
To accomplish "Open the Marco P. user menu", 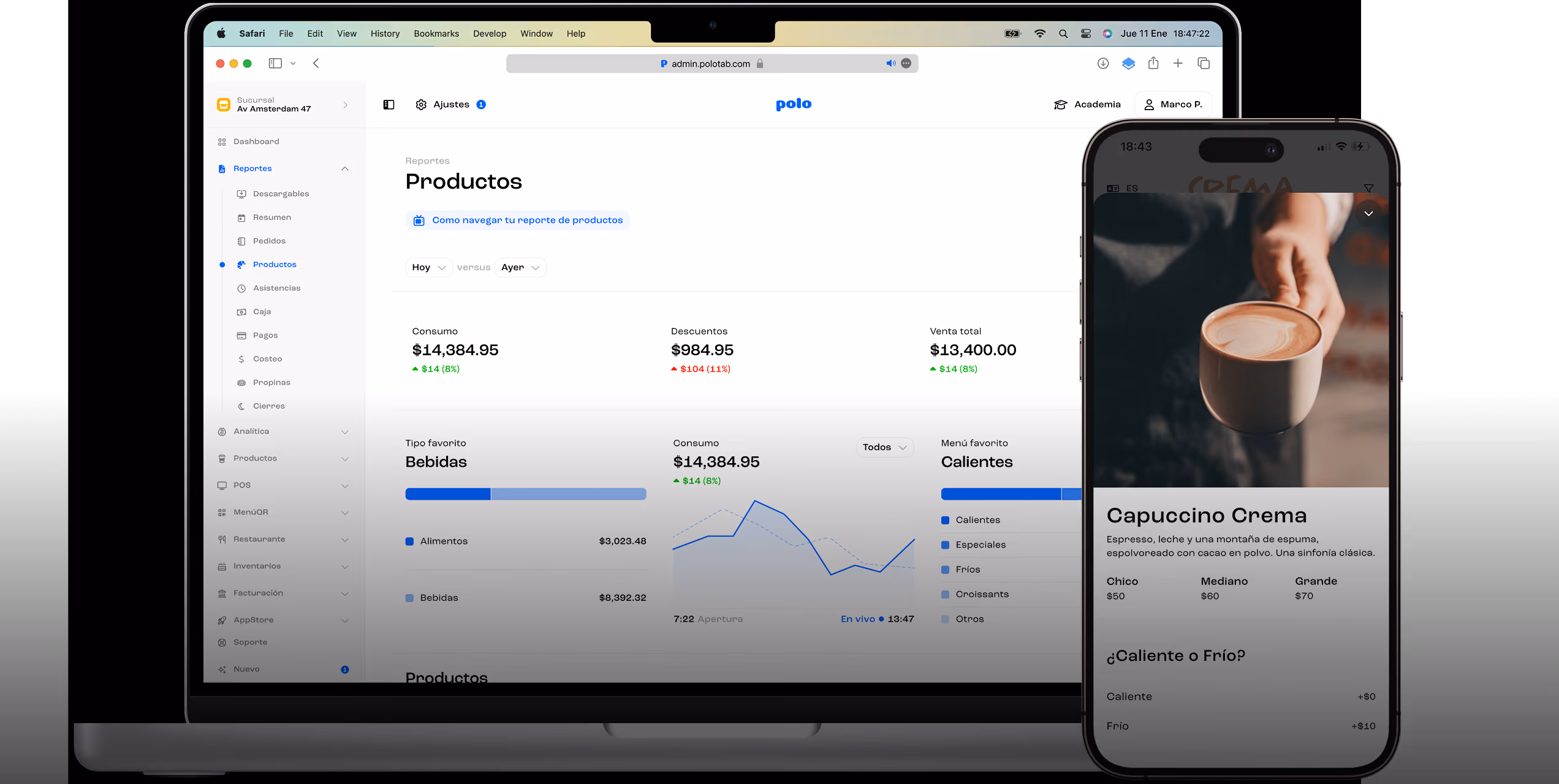I will [x=1173, y=105].
